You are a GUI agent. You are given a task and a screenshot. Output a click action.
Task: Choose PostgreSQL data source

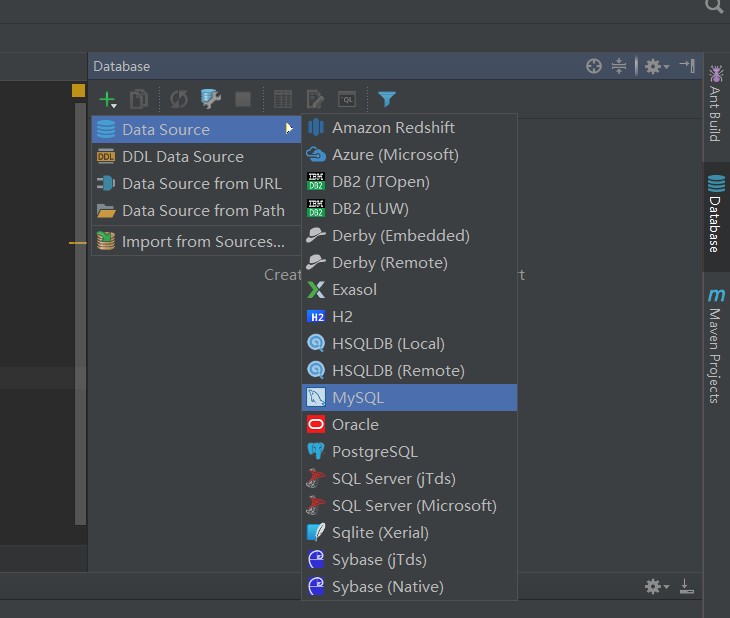click(409, 452)
